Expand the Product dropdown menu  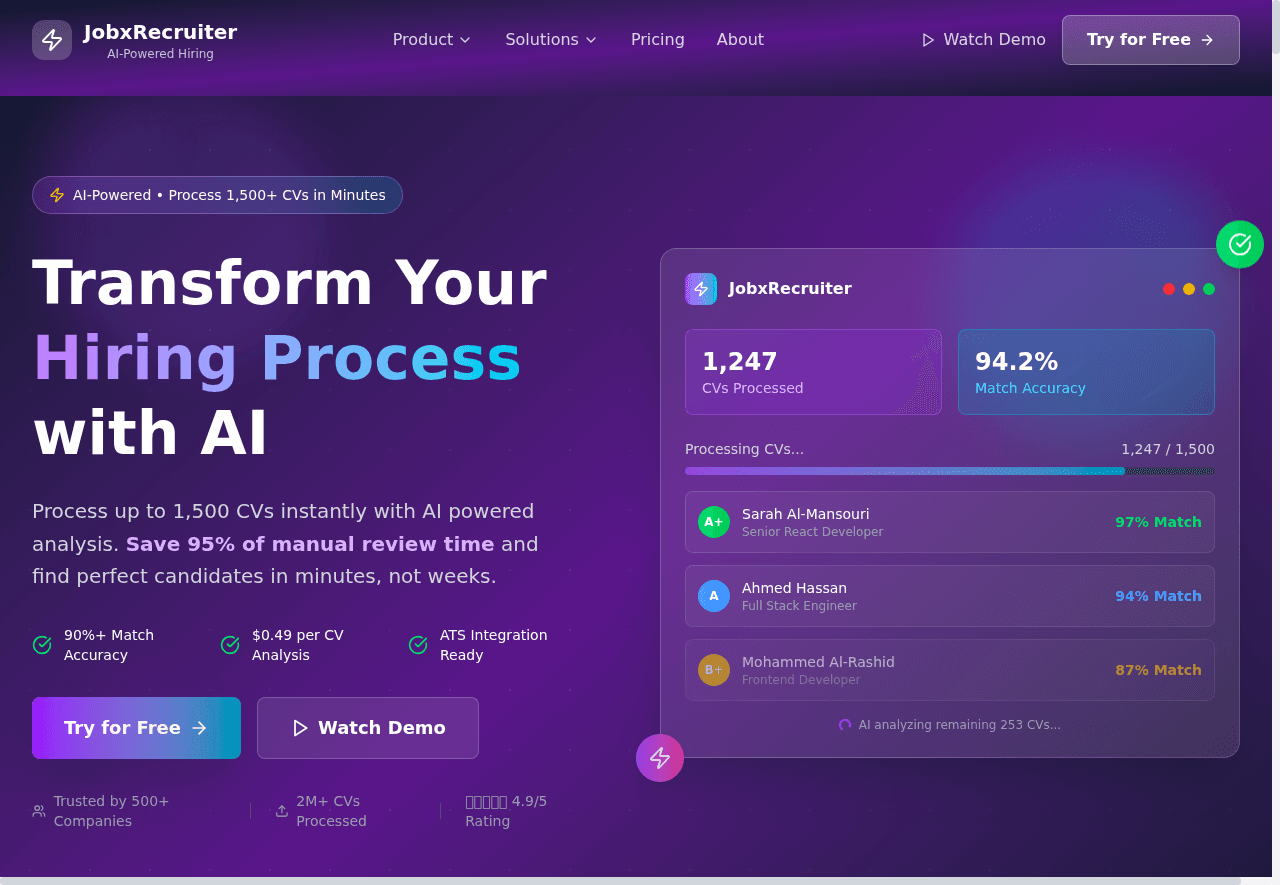click(431, 40)
